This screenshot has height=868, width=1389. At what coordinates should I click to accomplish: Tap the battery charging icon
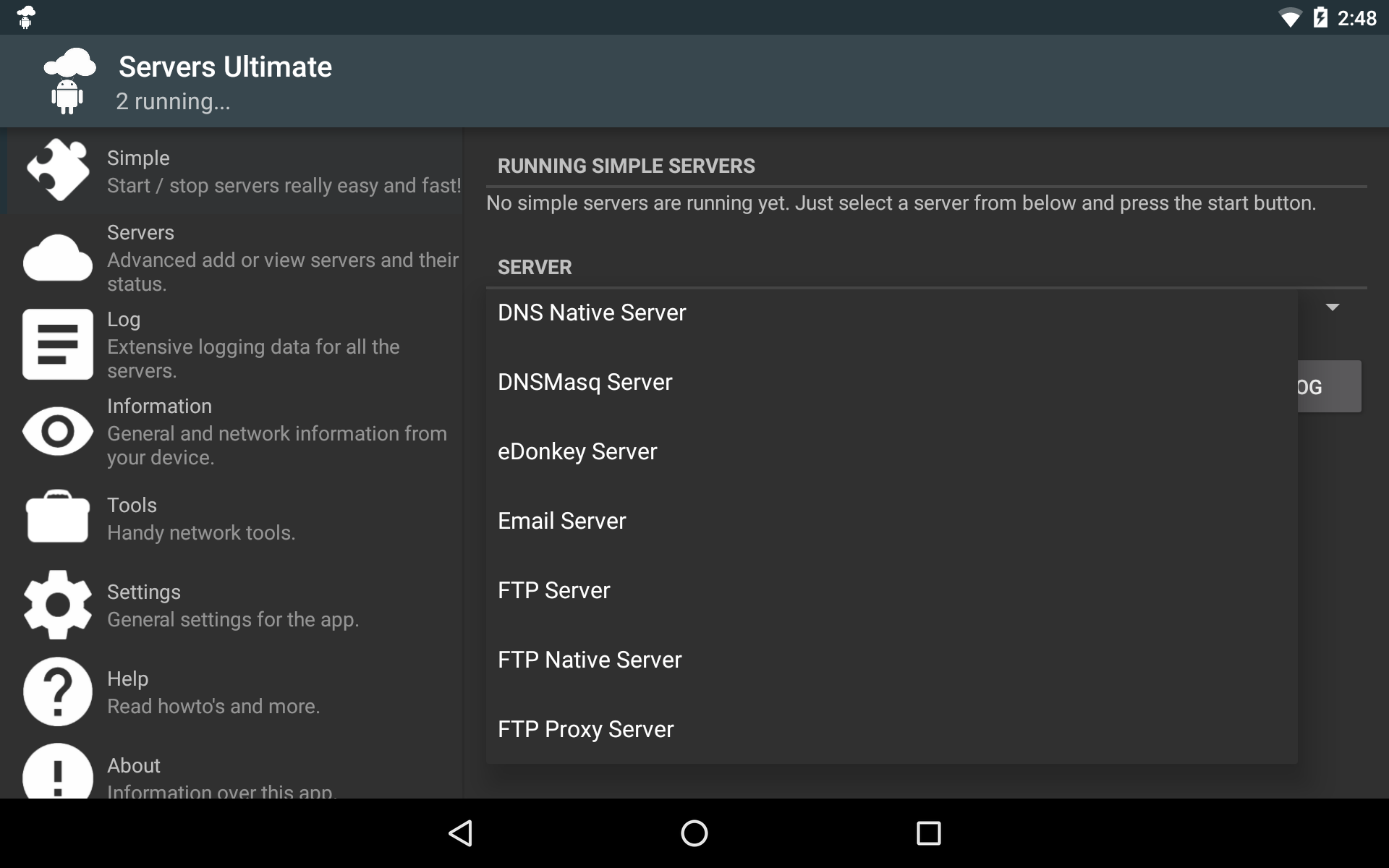[x=1320, y=17]
